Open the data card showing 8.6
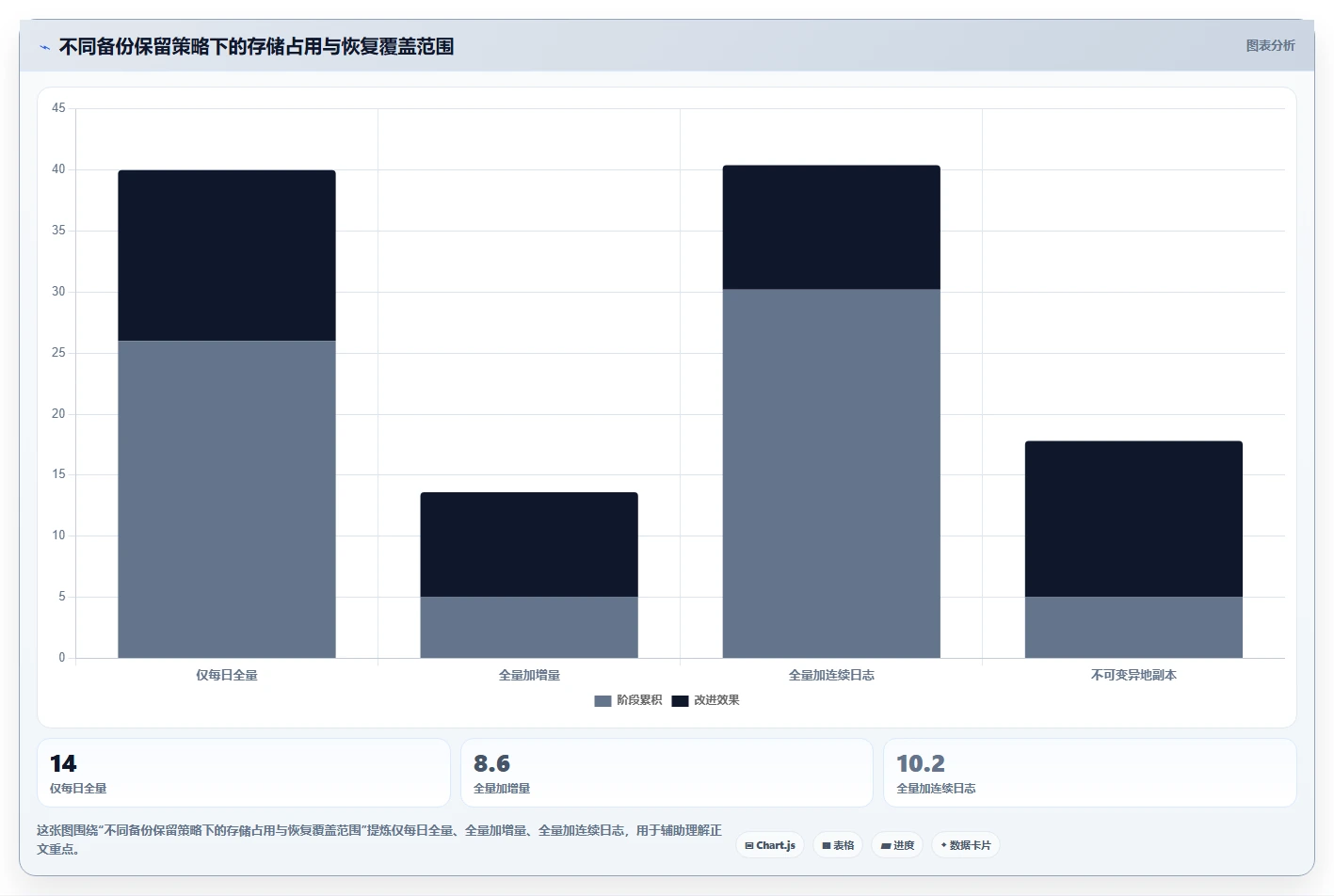The image size is (1334, 896). coord(667,773)
